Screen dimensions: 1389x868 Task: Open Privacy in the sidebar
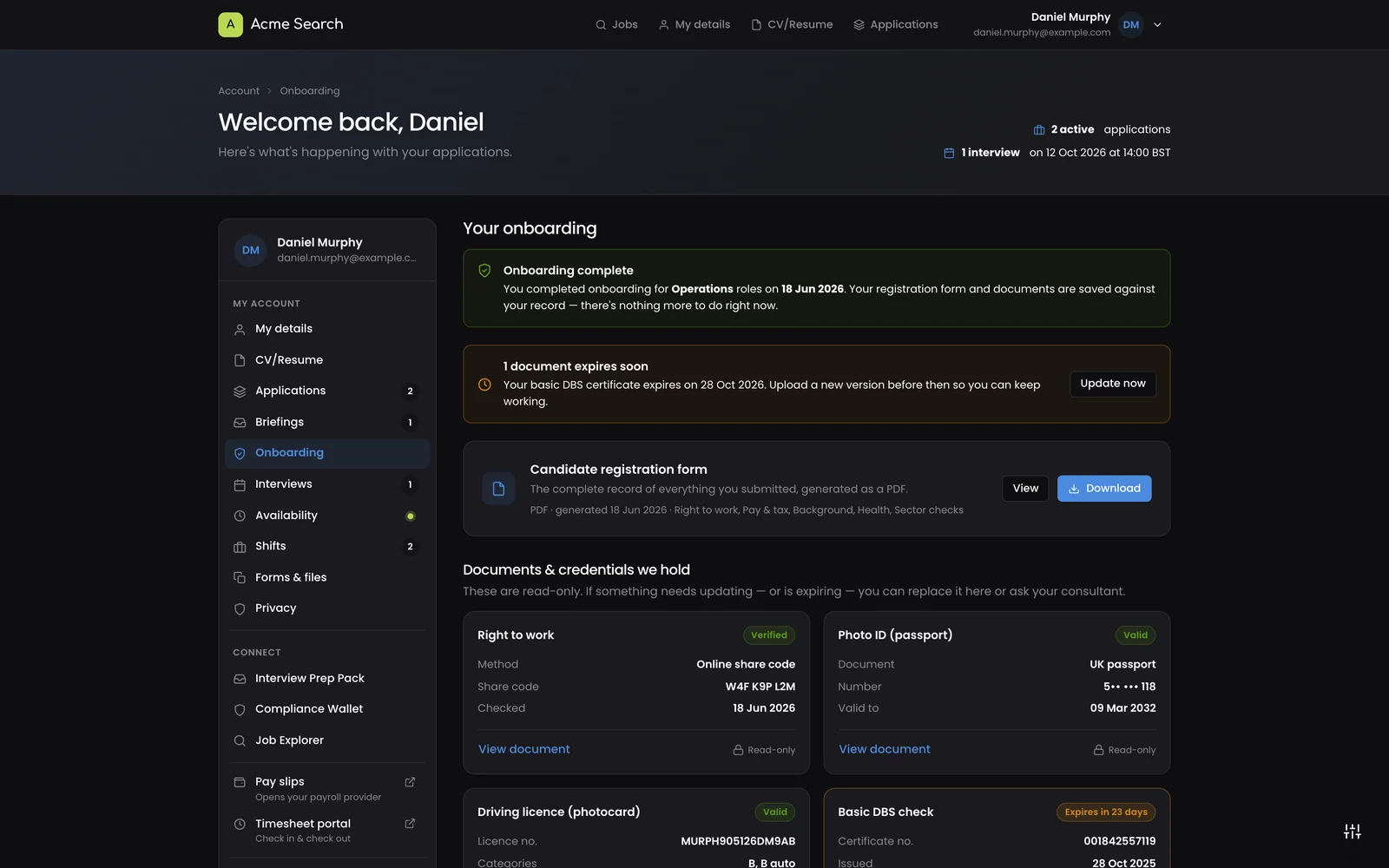pos(327,608)
